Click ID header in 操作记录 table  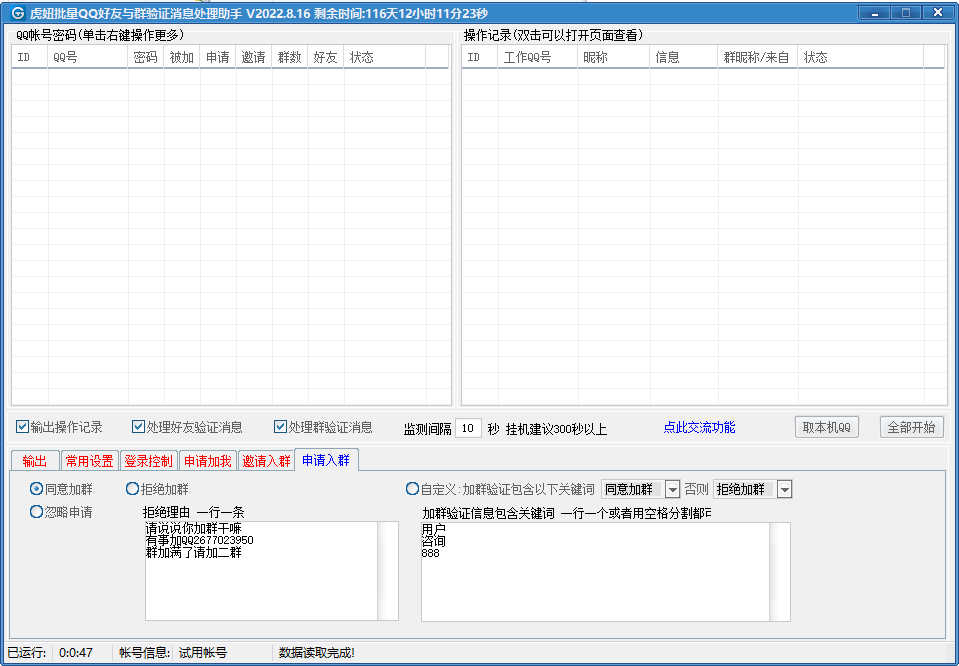(480, 57)
